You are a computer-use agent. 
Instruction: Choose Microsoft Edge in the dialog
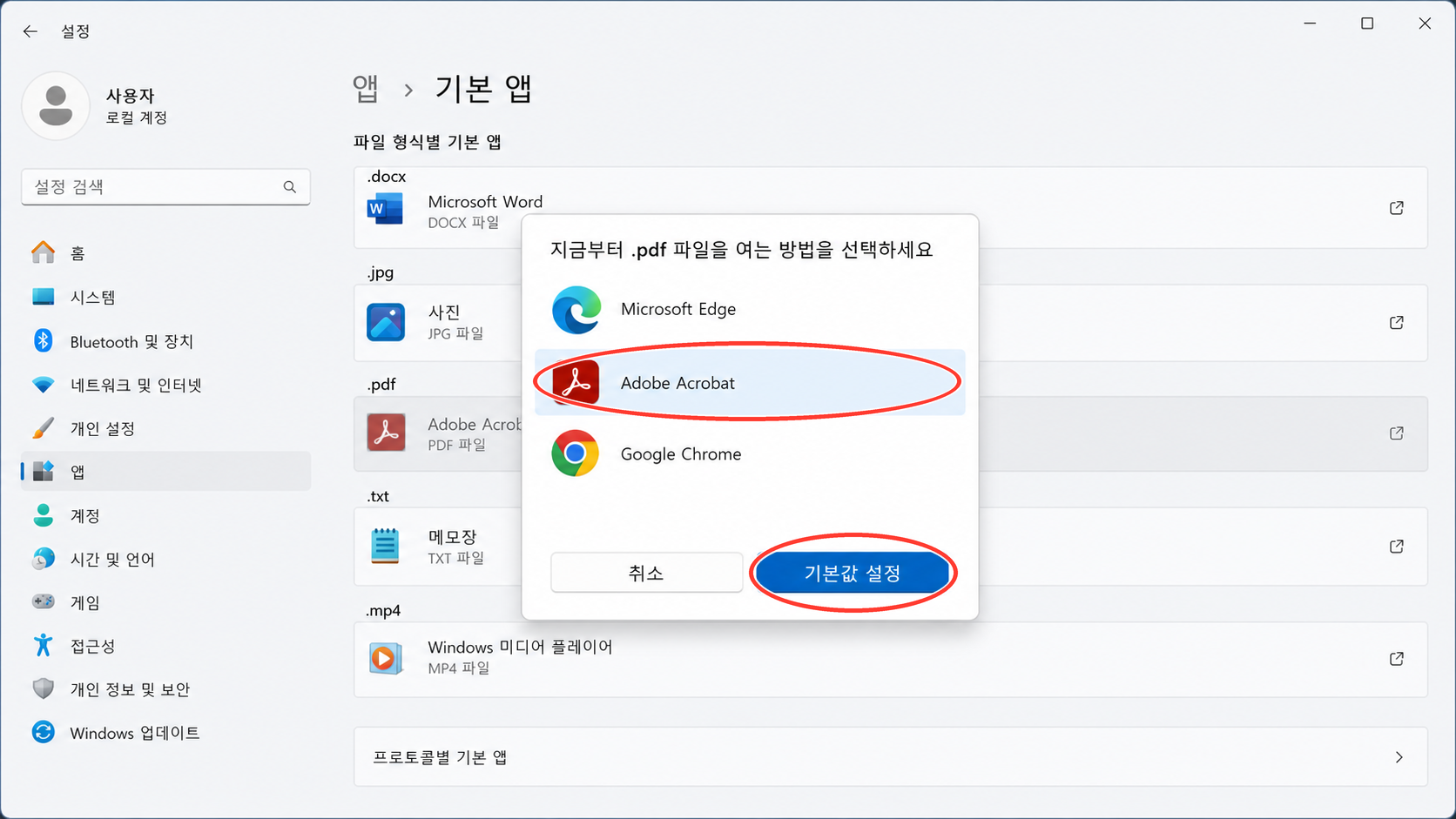pyautogui.click(x=750, y=309)
